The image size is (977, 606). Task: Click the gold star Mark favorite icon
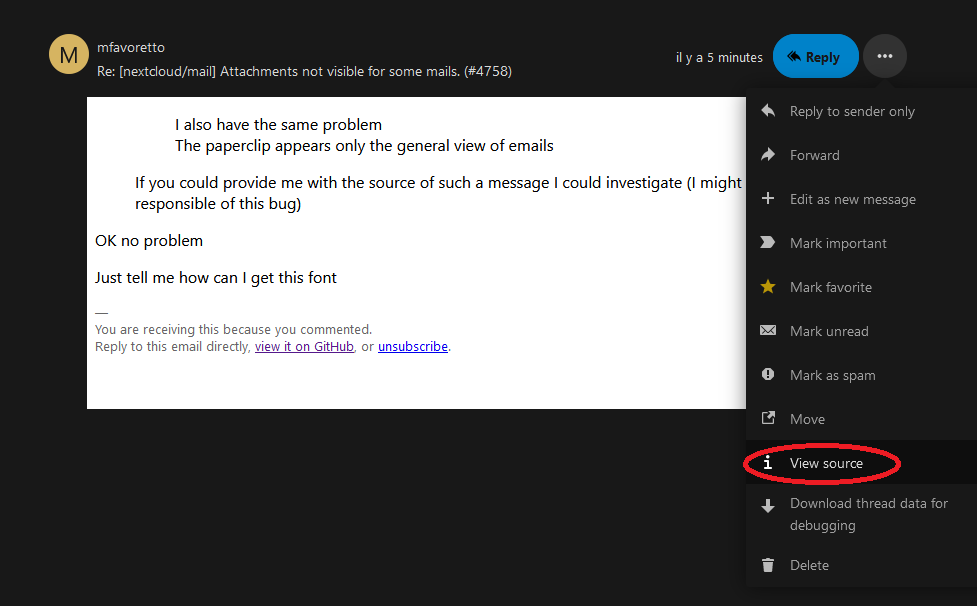pyautogui.click(x=768, y=286)
